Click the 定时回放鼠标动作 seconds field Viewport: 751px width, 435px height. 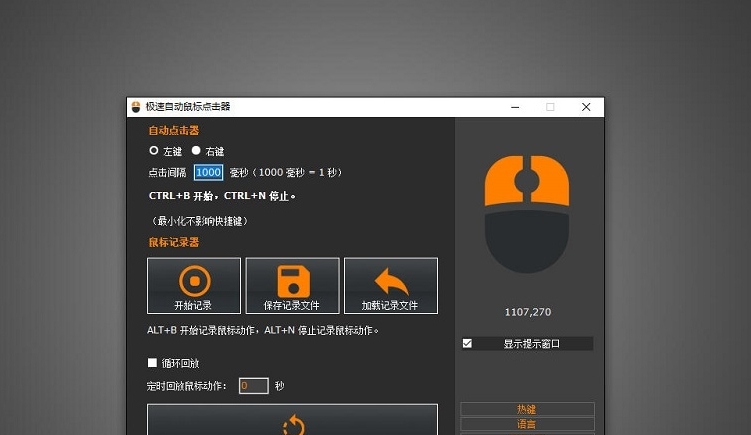253,386
